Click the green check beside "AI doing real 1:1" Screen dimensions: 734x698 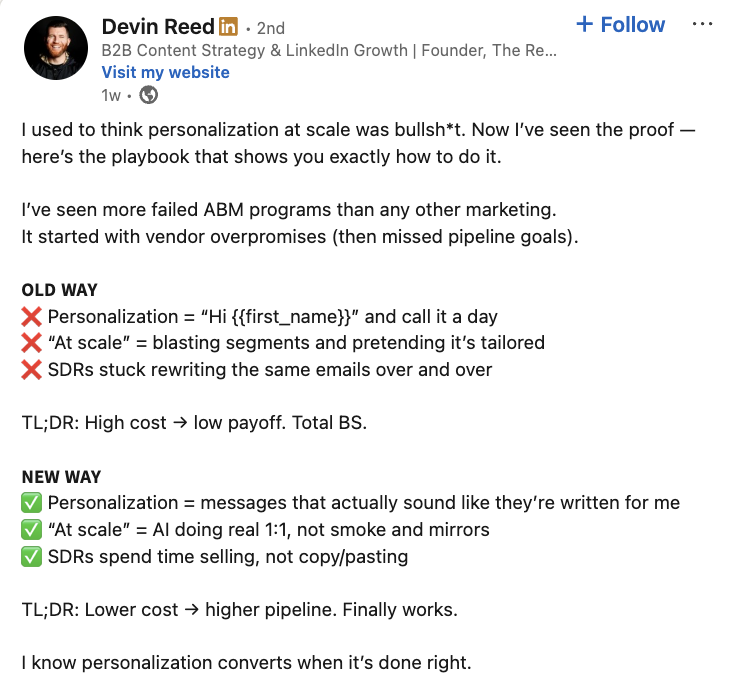[x=32, y=530]
